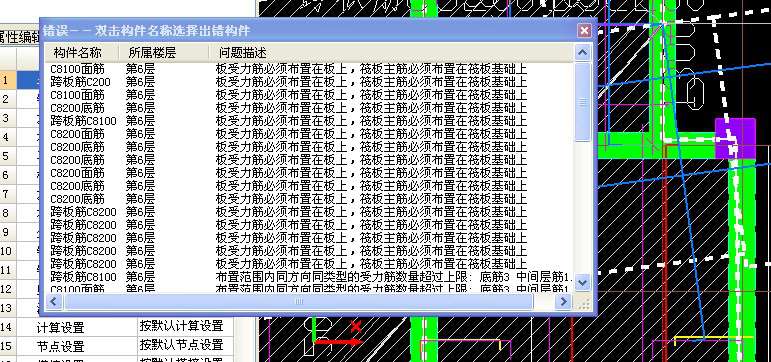Viewport: 771px width, 362px height.
Task: Select the purple column in drawing
Action: 735,138
